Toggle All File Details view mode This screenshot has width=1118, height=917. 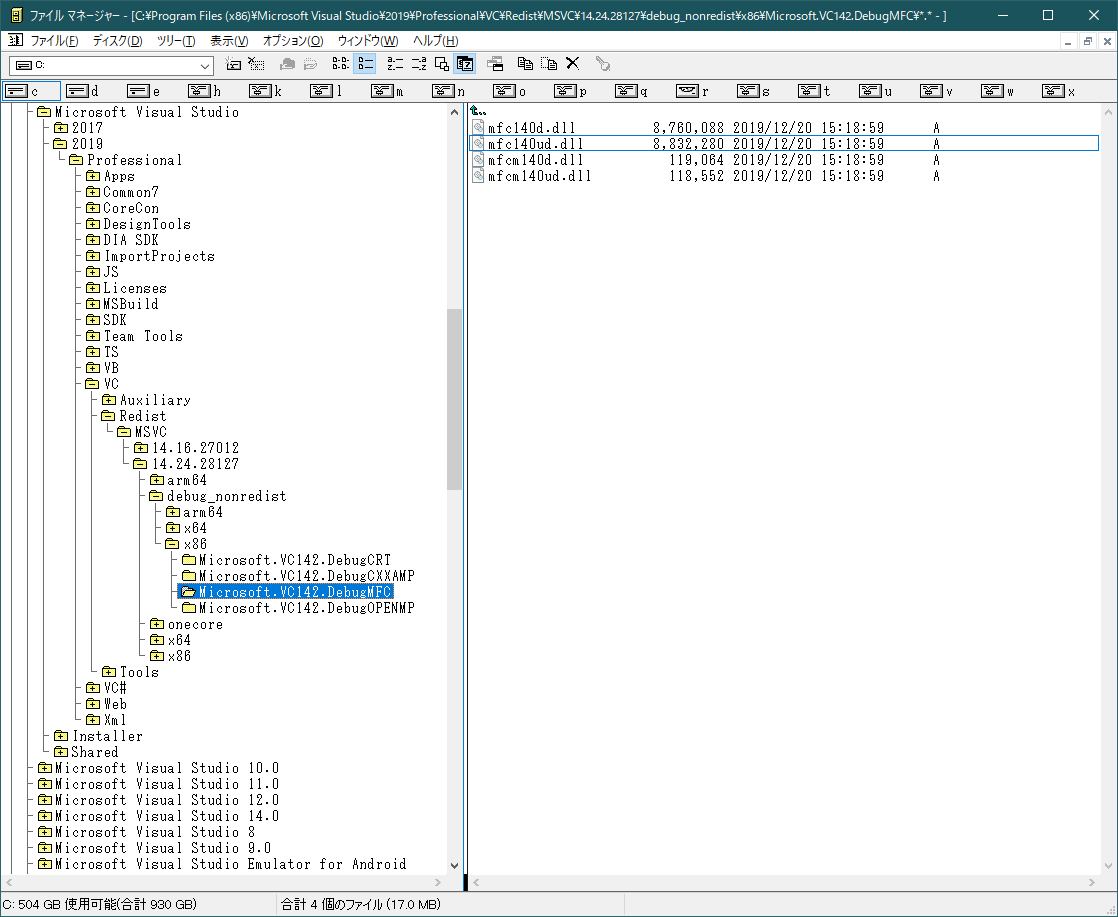coord(365,64)
